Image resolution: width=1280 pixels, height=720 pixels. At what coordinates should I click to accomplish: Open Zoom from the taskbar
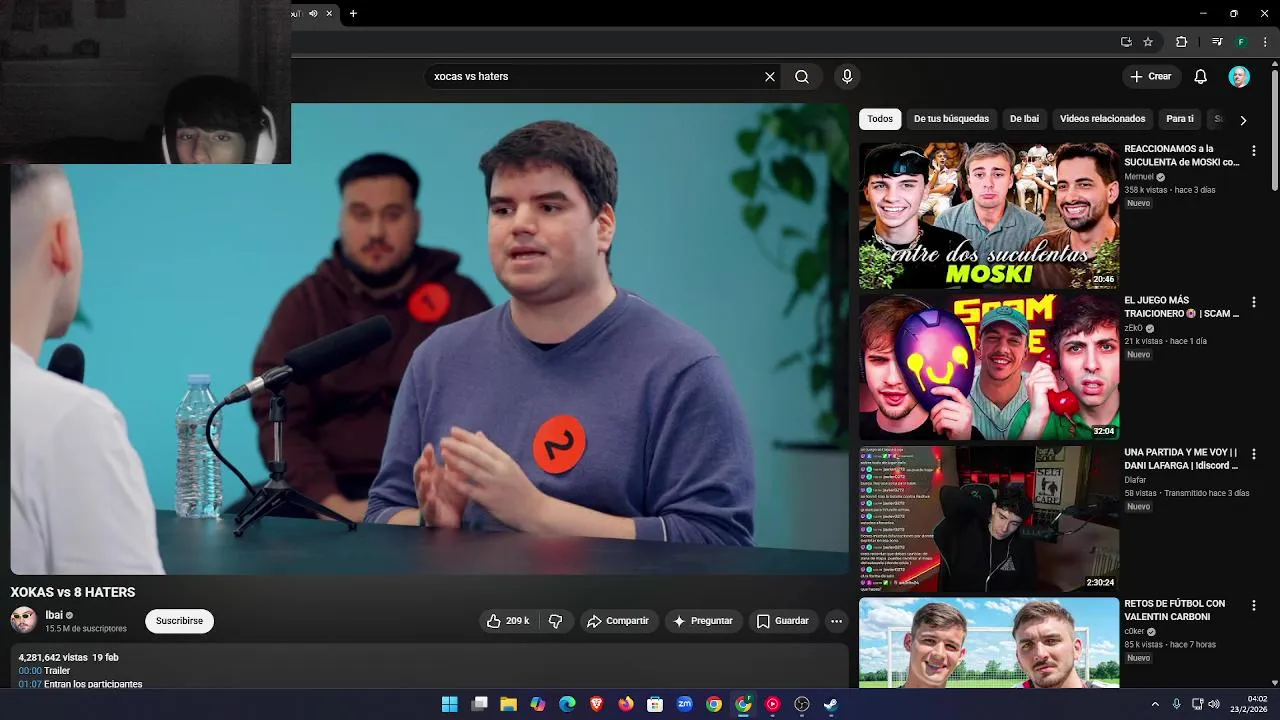pos(685,704)
